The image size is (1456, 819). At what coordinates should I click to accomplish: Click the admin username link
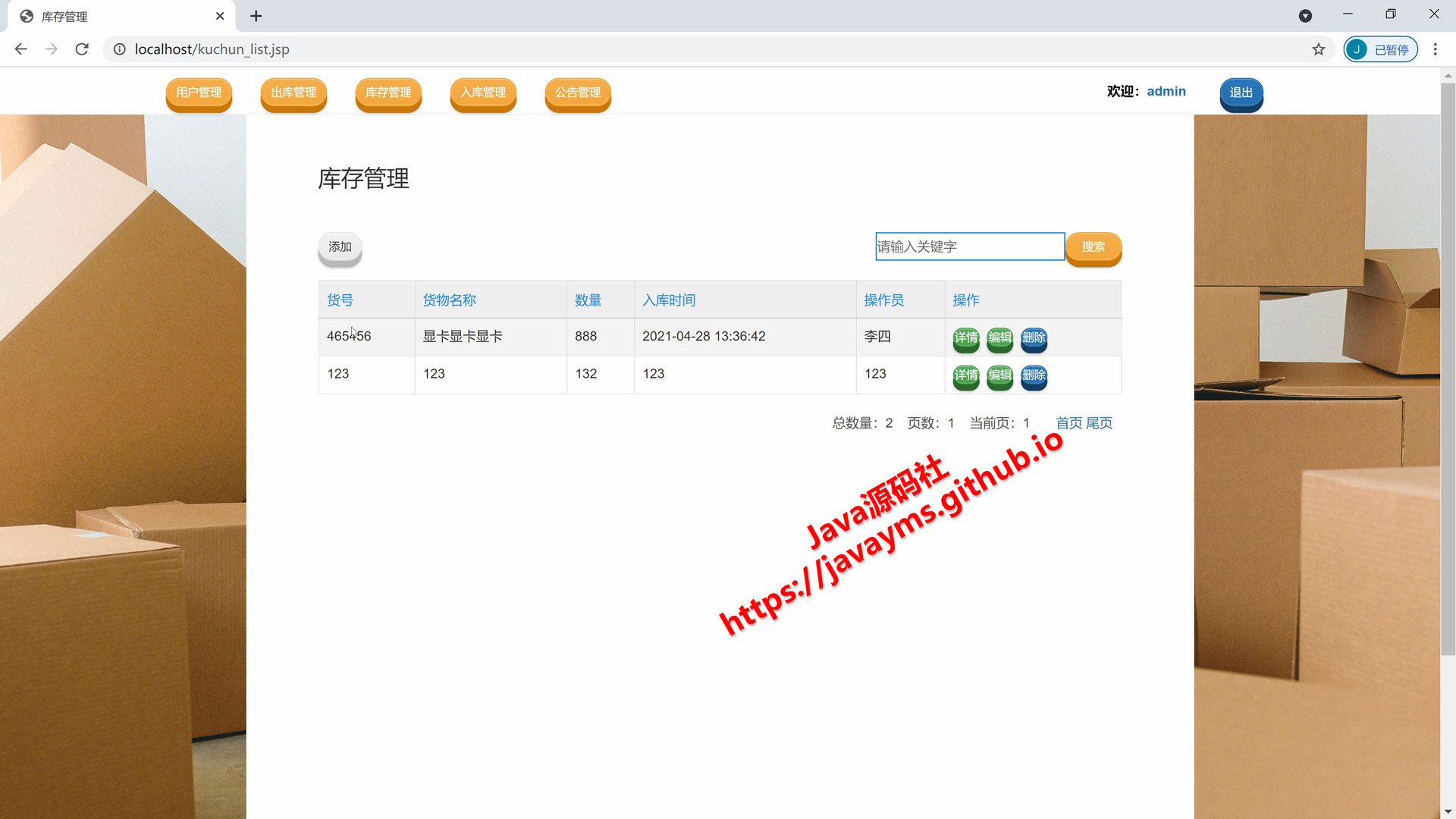click(x=1166, y=91)
